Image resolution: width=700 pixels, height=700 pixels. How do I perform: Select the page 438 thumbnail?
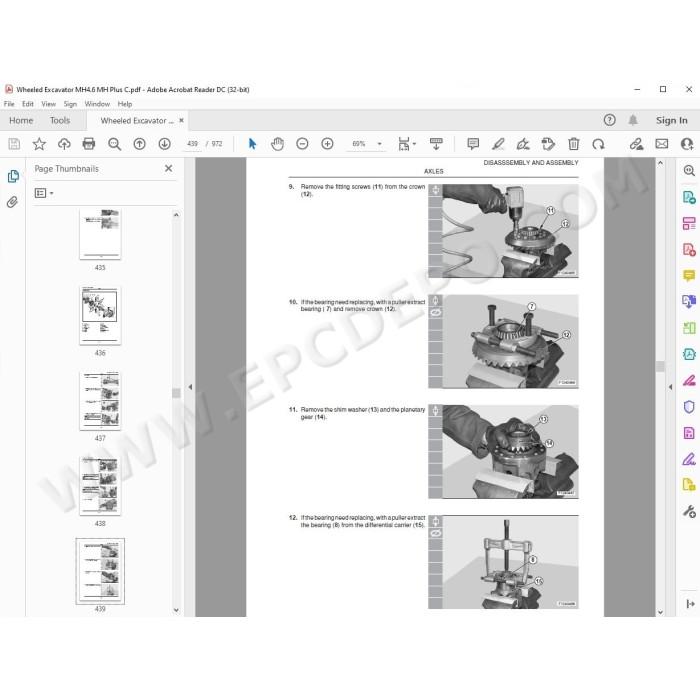[100, 486]
